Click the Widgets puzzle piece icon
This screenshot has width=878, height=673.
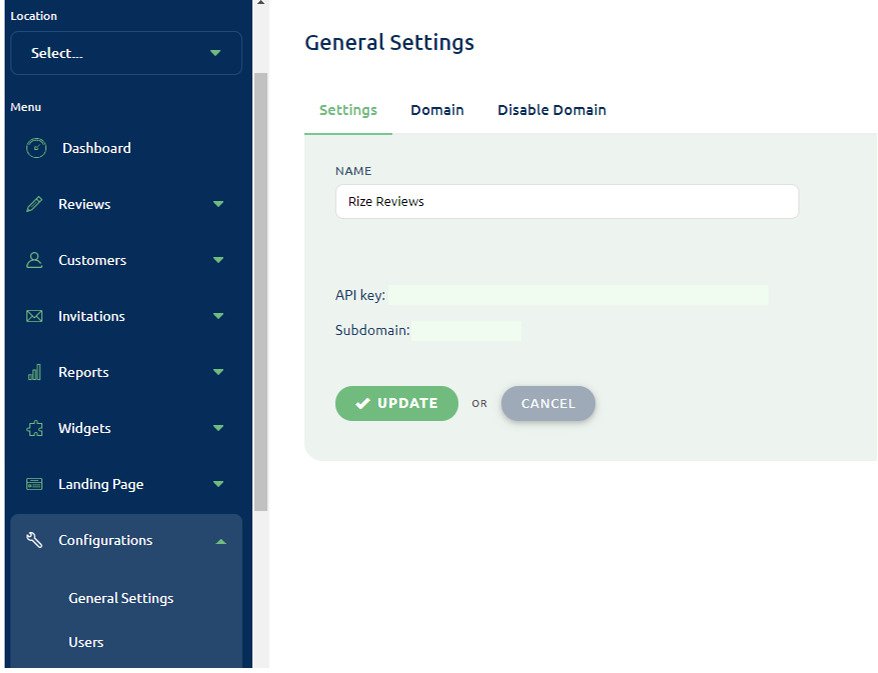(x=34, y=428)
